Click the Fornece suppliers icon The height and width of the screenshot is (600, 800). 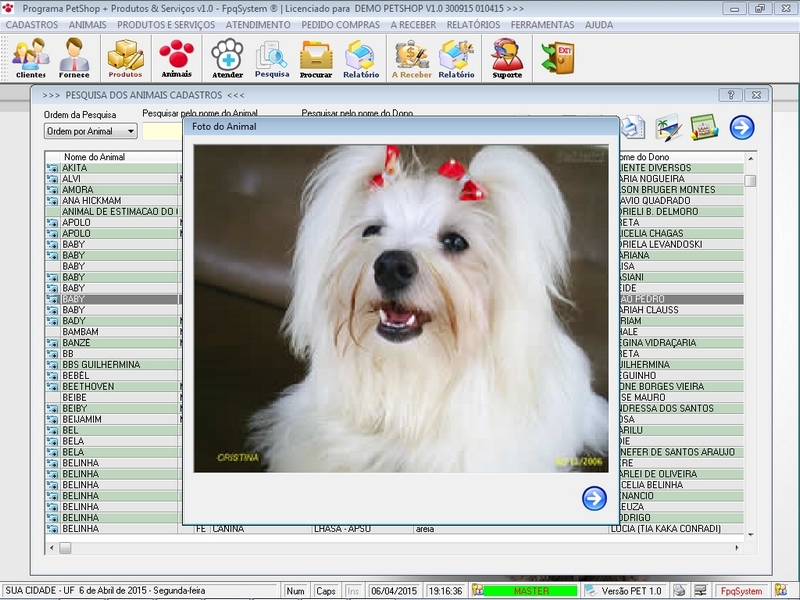coord(73,58)
